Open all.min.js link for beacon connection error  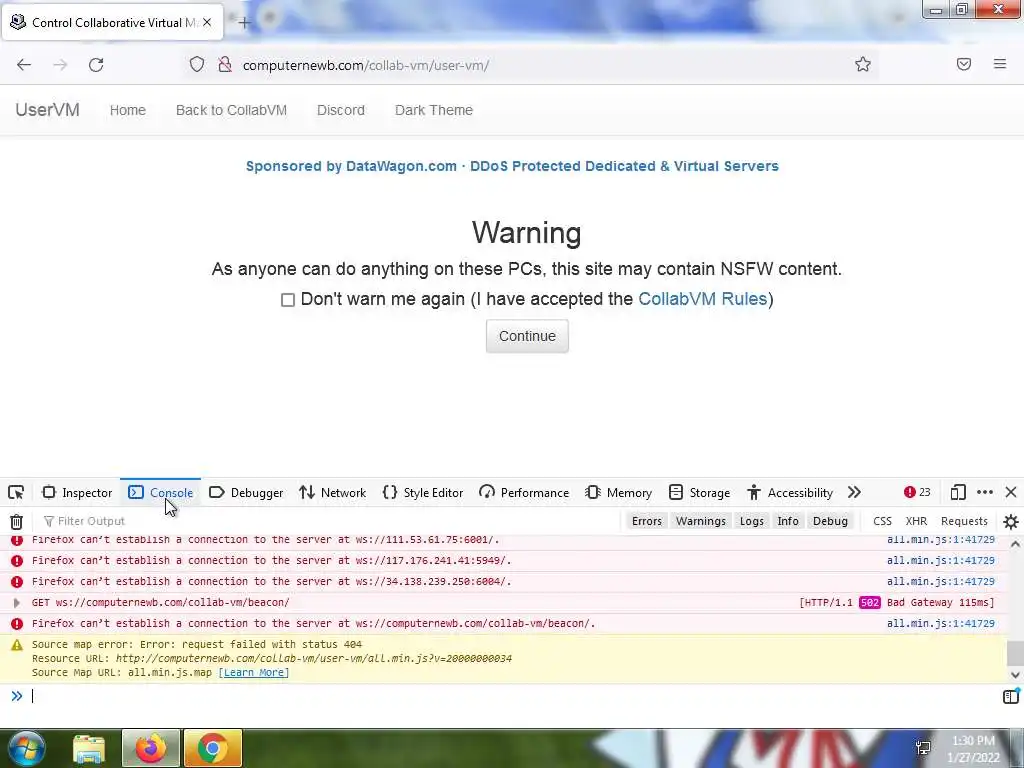click(940, 624)
